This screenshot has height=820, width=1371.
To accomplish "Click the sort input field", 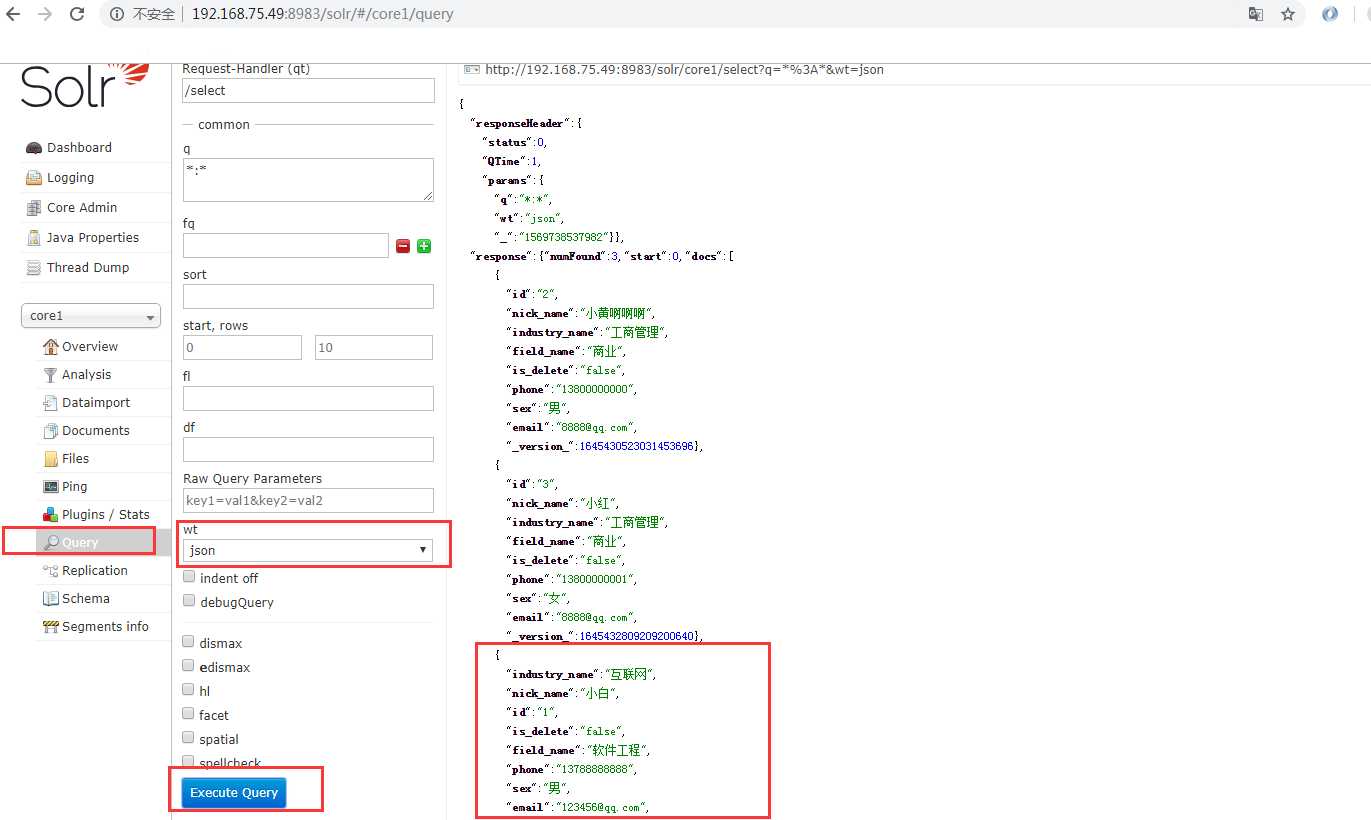I will tap(308, 296).
